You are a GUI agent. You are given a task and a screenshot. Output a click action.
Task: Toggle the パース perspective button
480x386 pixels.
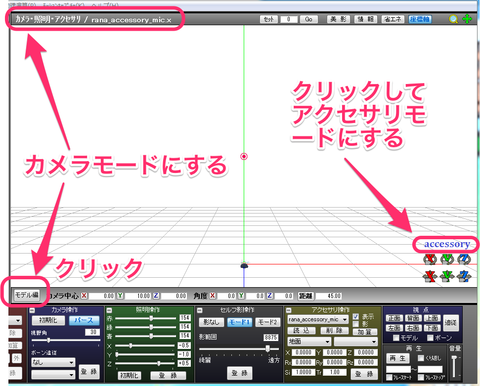pyautogui.click(x=84, y=320)
